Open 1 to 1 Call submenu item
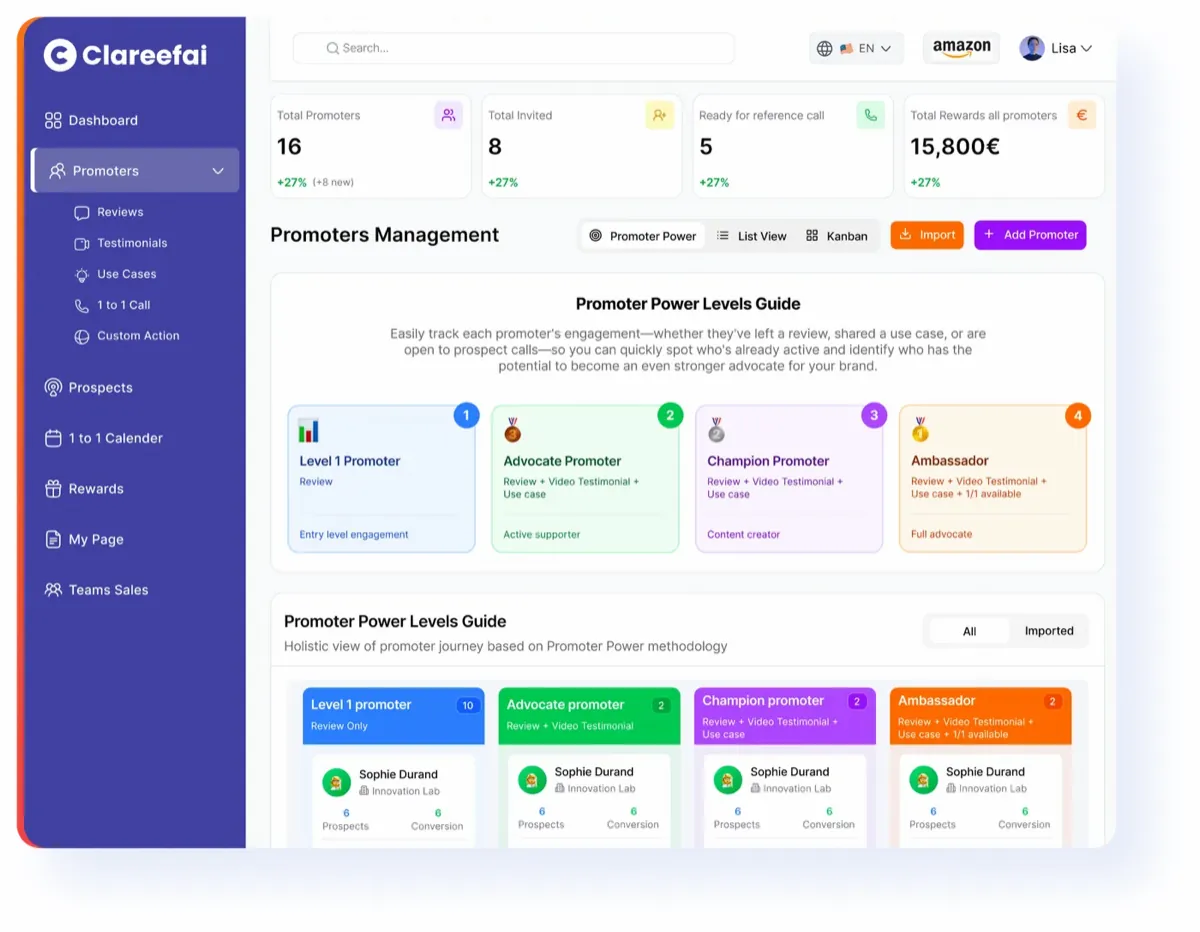The height and width of the screenshot is (932, 1200). [112, 305]
